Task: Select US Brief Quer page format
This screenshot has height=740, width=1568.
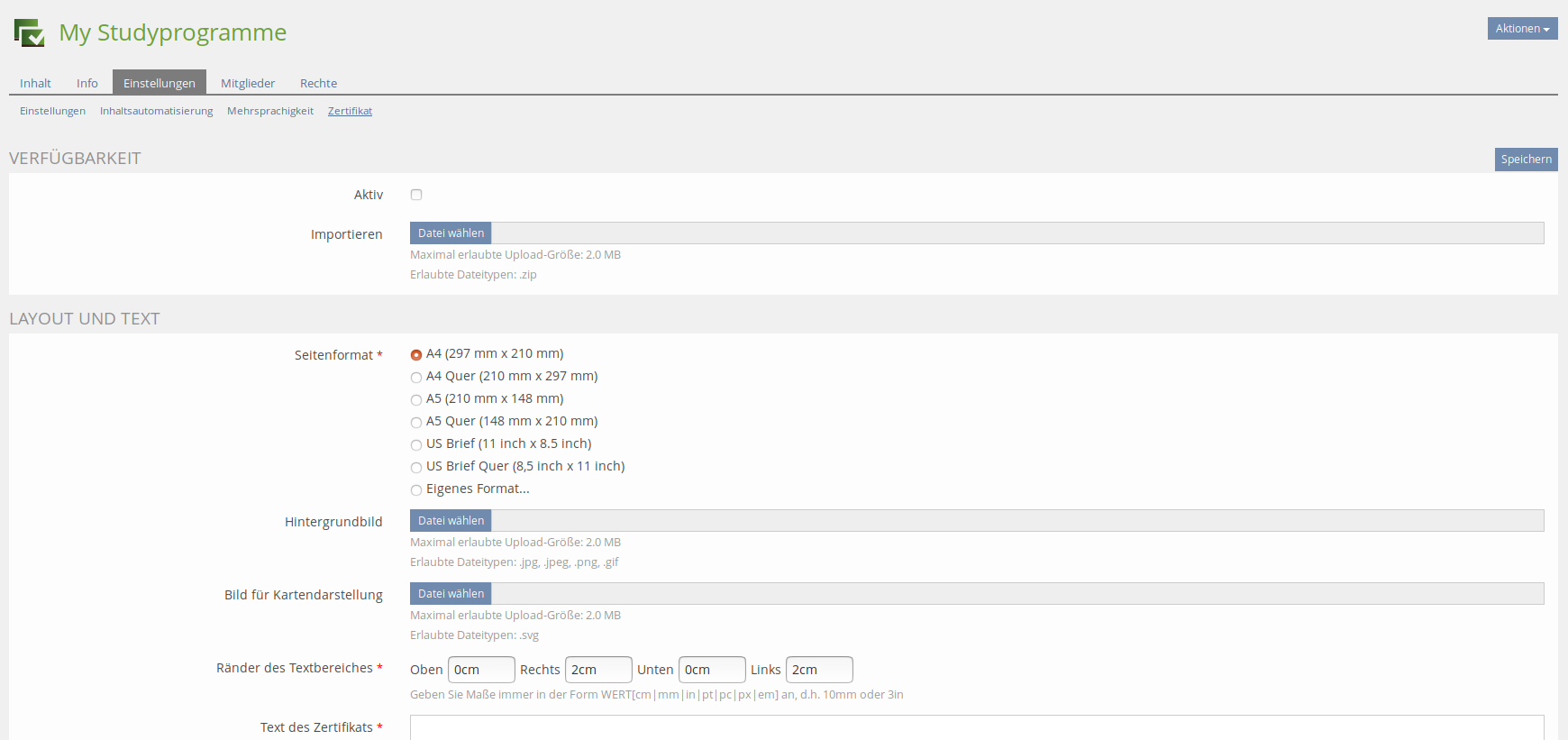Action: (x=416, y=468)
